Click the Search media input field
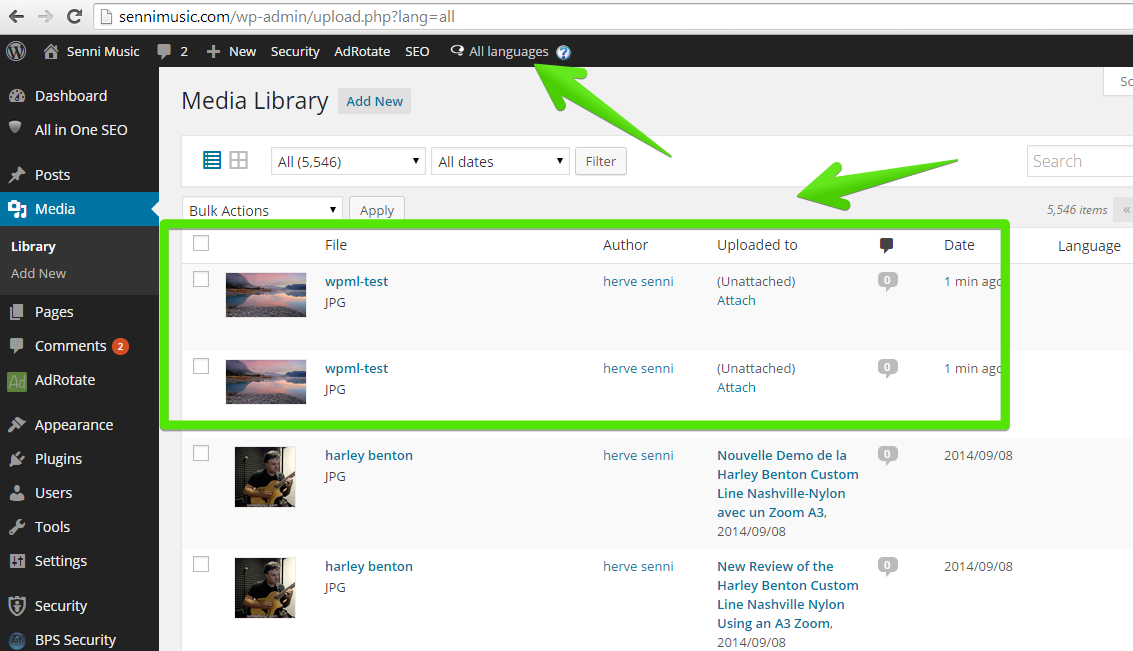This screenshot has width=1133, height=651. (1080, 161)
